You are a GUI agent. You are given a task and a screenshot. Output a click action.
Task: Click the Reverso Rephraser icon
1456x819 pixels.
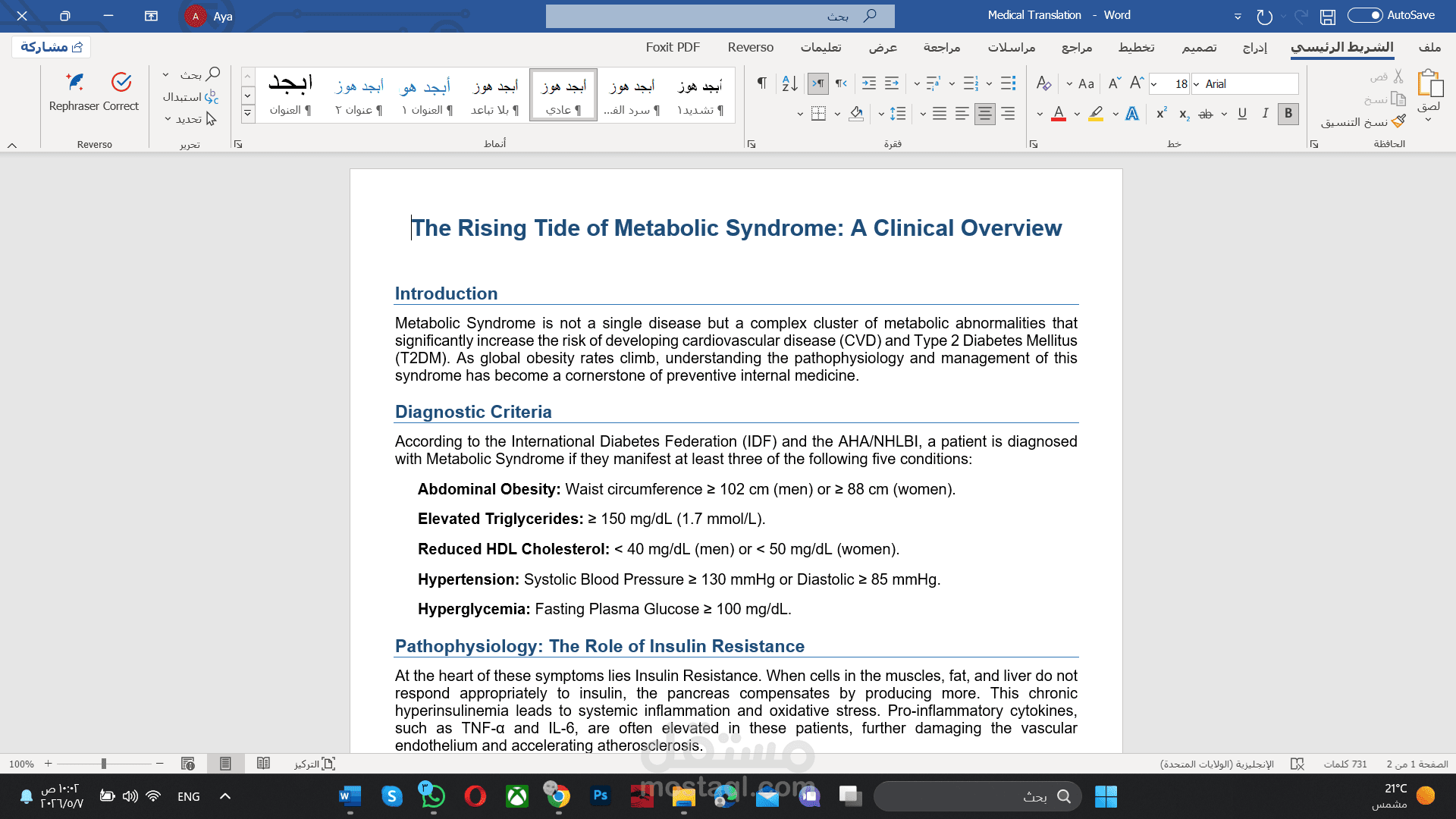click(74, 82)
